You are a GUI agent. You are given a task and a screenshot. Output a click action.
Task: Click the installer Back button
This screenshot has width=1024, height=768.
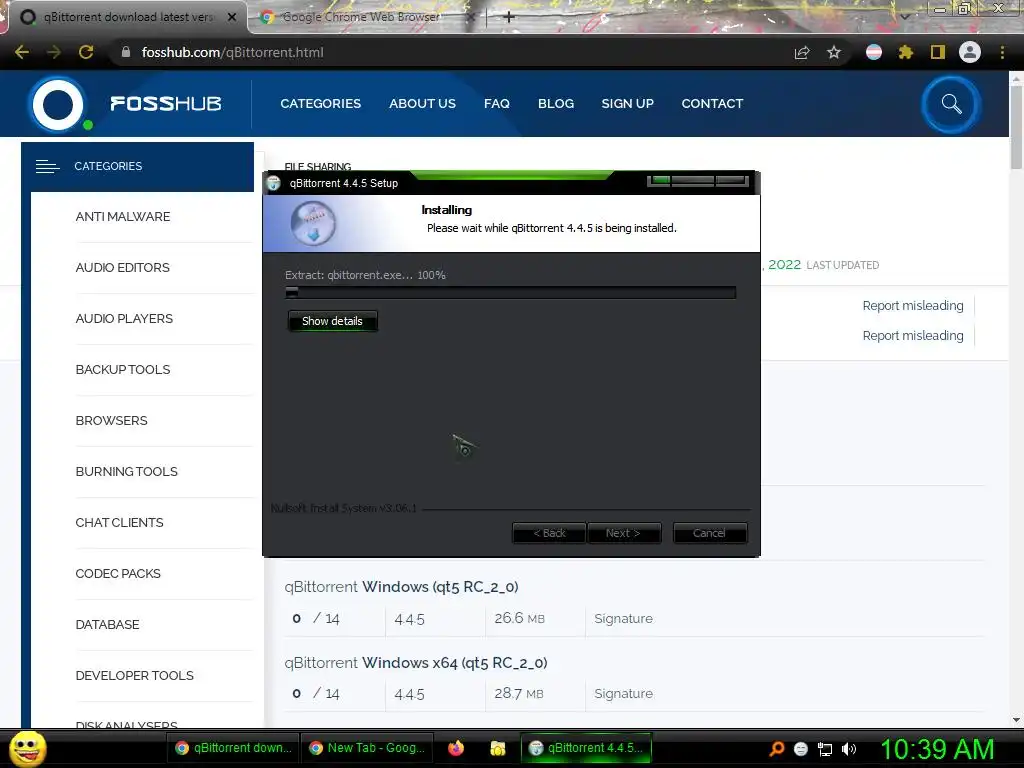click(549, 533)
